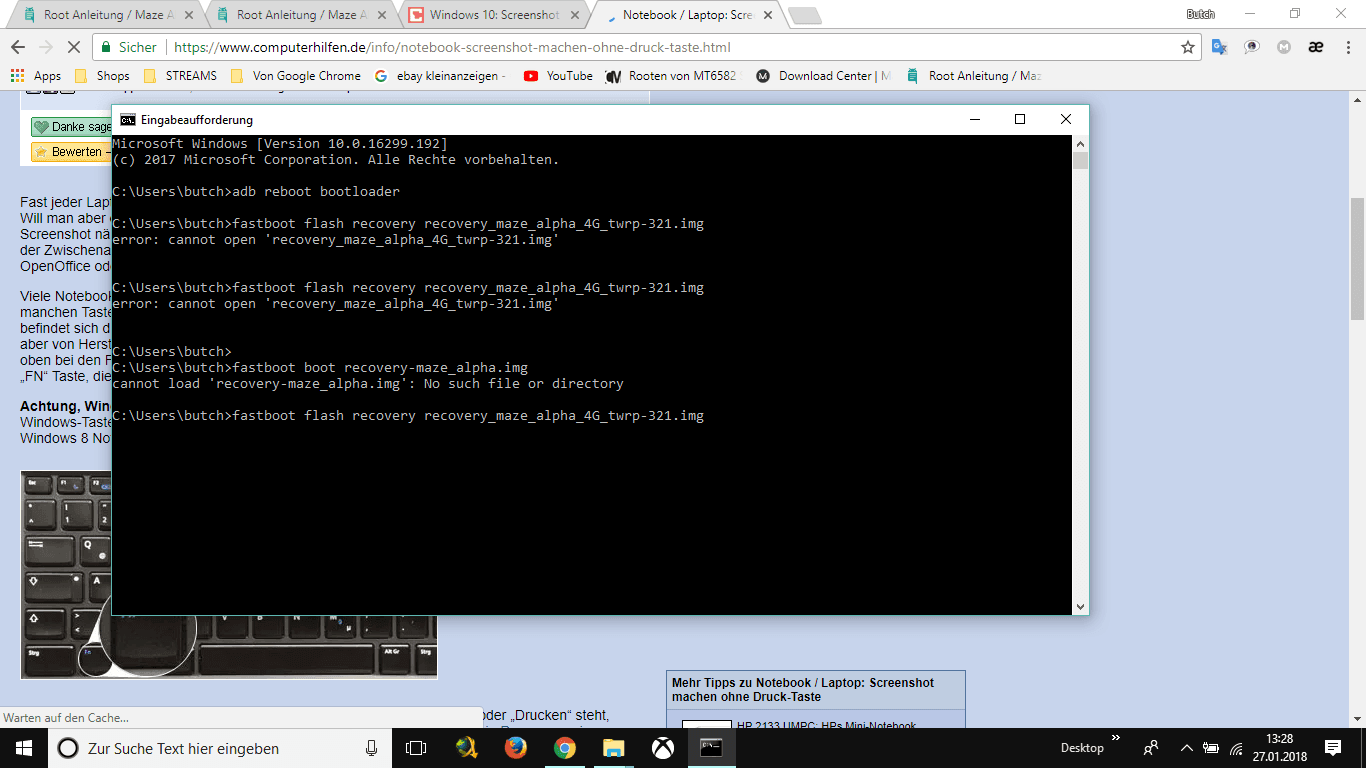Click the Butch profile button
Screen dimensions: 1366x768
[x=1200, y=14]
